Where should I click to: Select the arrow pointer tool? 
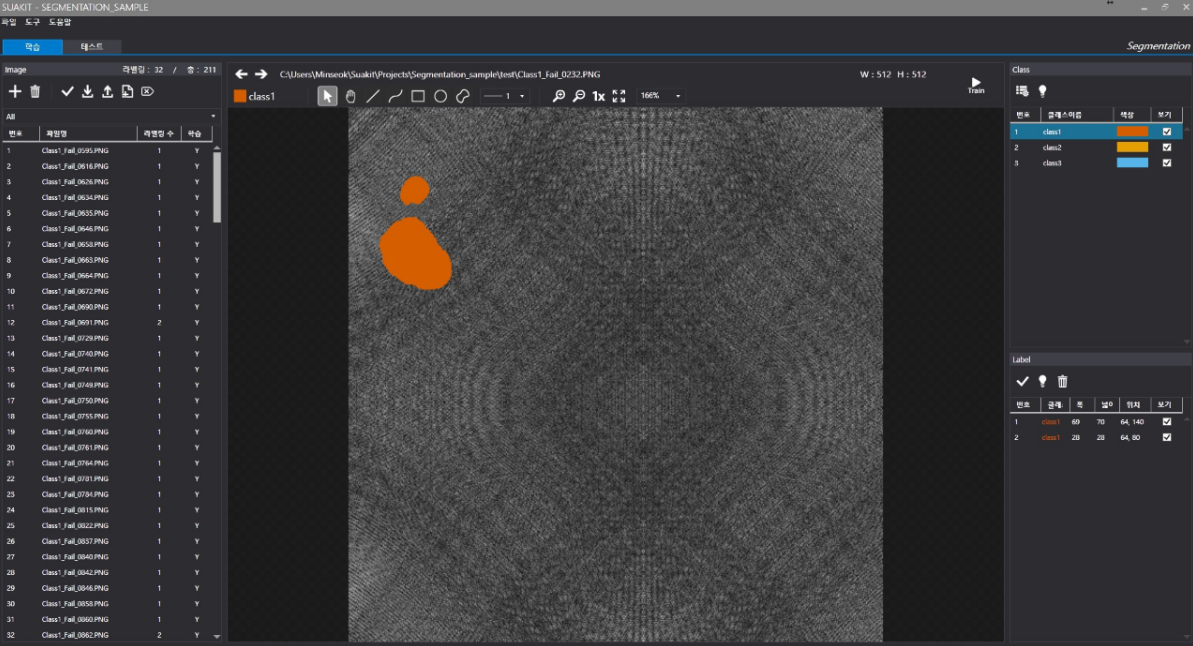(x=327, y=96)
